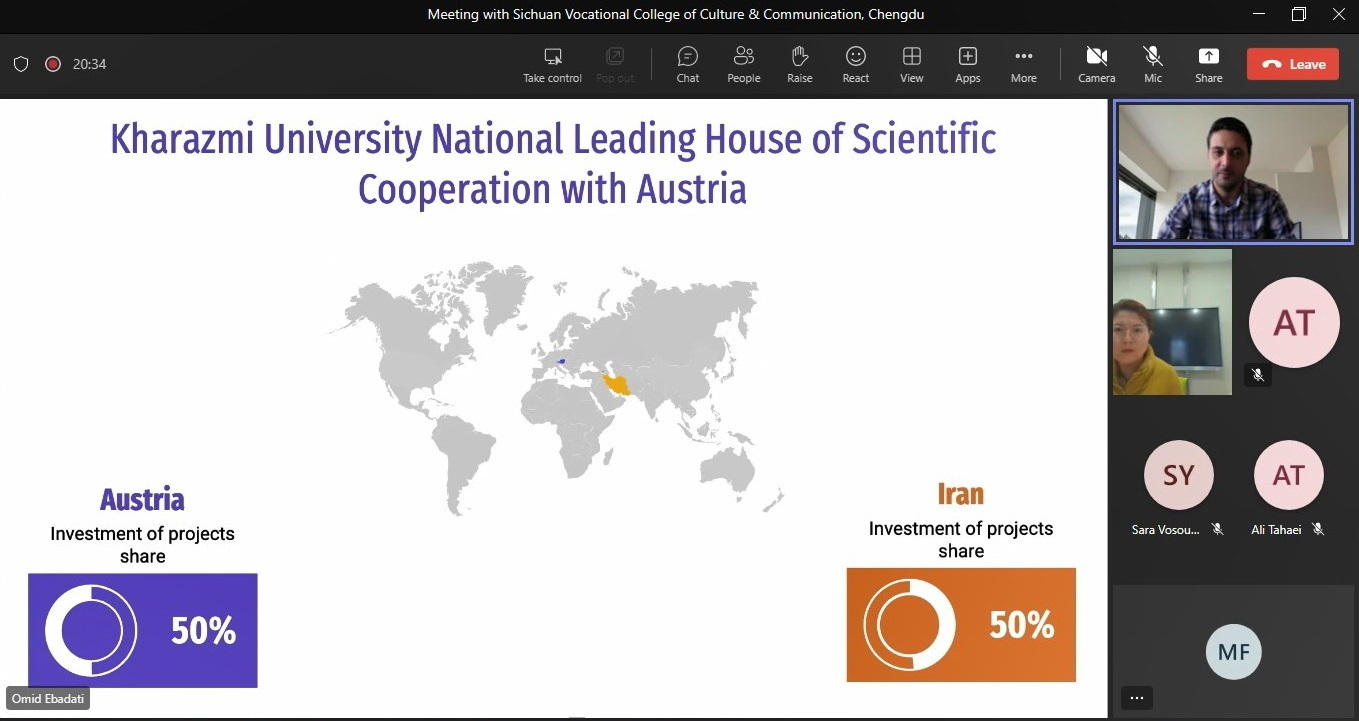Open the MF tile's three-dot menu
Image resolution: width=1359 pixels, height=721 pixels.
pos(1136,698)
